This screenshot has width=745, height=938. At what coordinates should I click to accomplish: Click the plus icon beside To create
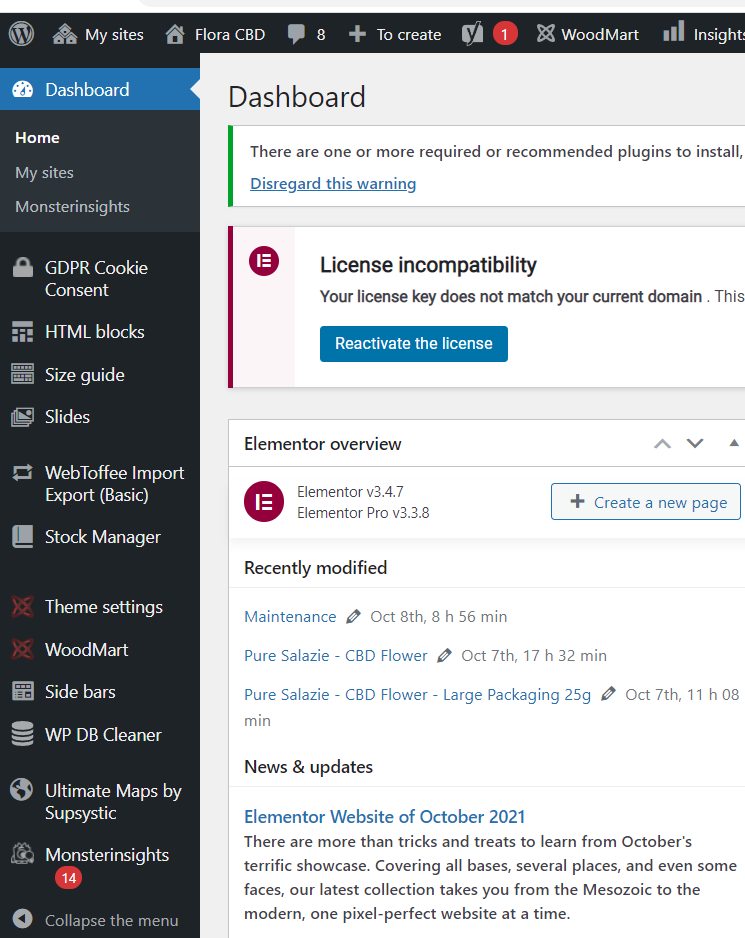click(357, 34)
